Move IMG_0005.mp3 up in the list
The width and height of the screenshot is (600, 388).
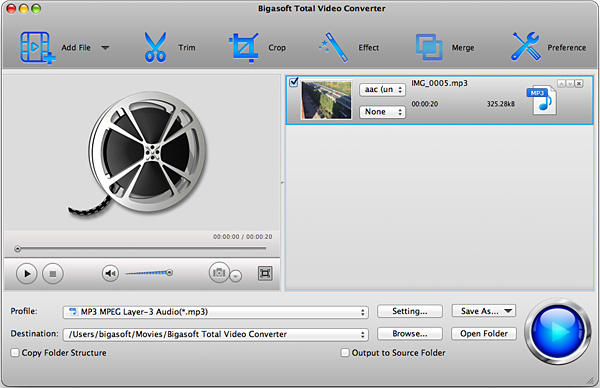coord(561,83)
